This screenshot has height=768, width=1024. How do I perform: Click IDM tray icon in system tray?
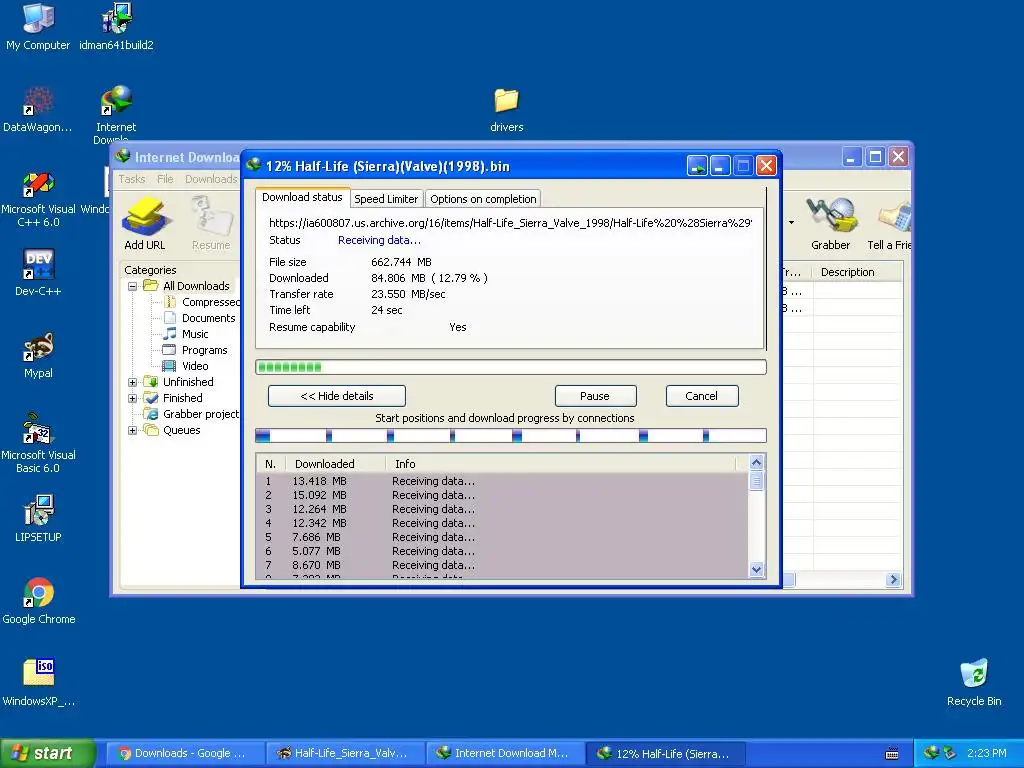pos(931,753)
